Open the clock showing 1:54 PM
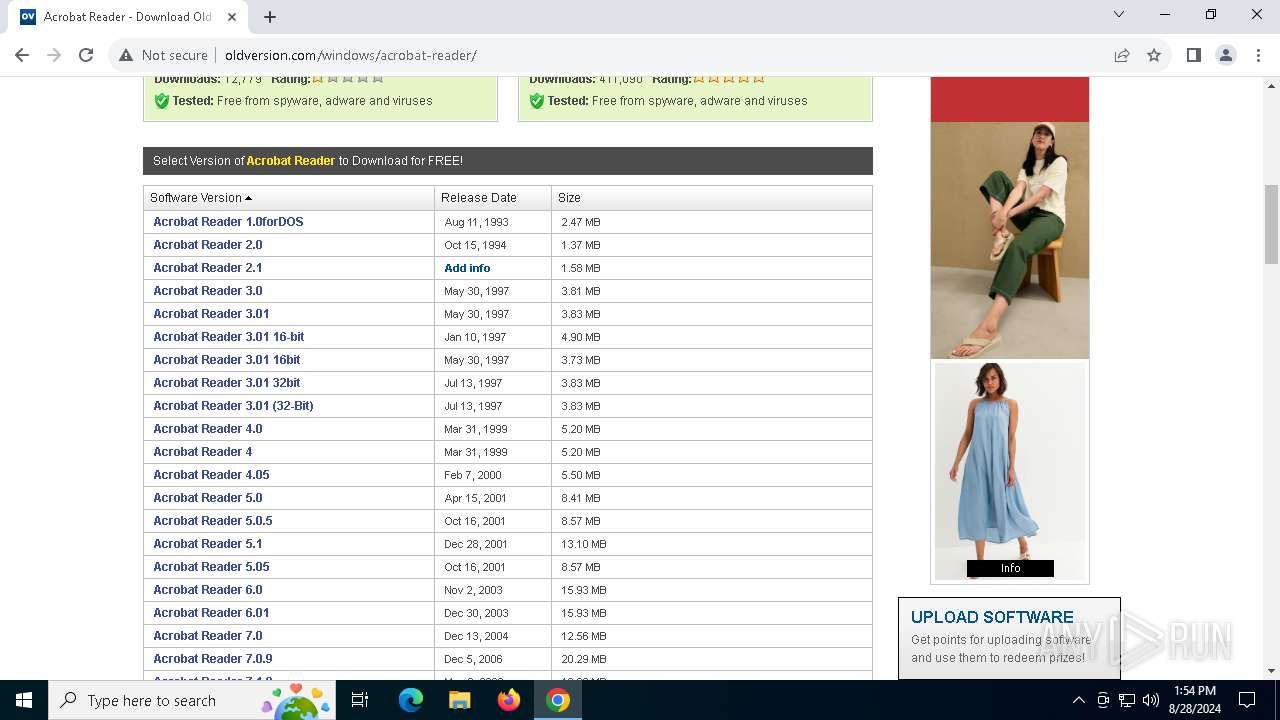The image size is (1280, 720). (x=1194, y=700)
